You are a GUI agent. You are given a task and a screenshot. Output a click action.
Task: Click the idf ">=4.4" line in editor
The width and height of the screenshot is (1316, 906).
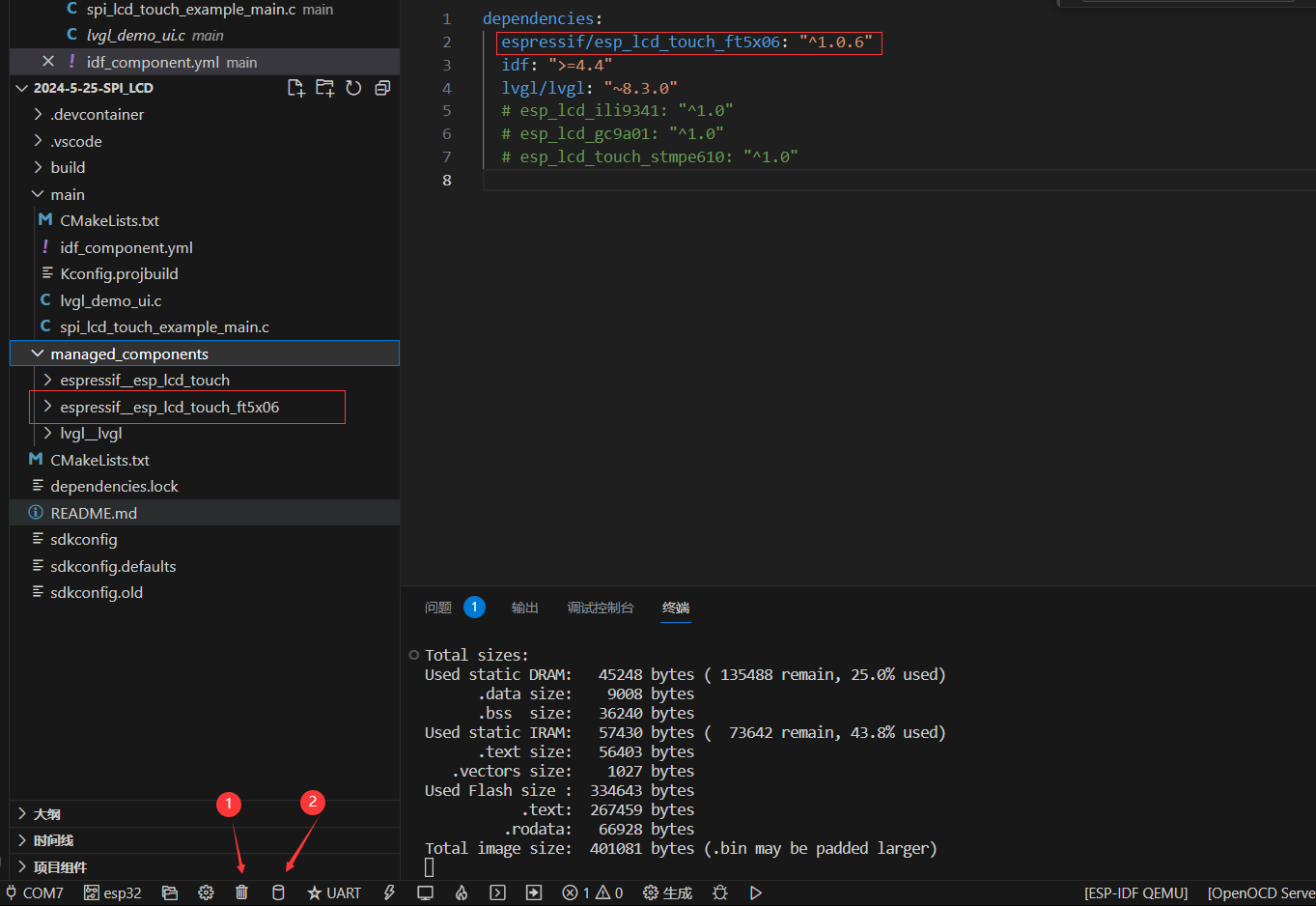tap(556, 65)
